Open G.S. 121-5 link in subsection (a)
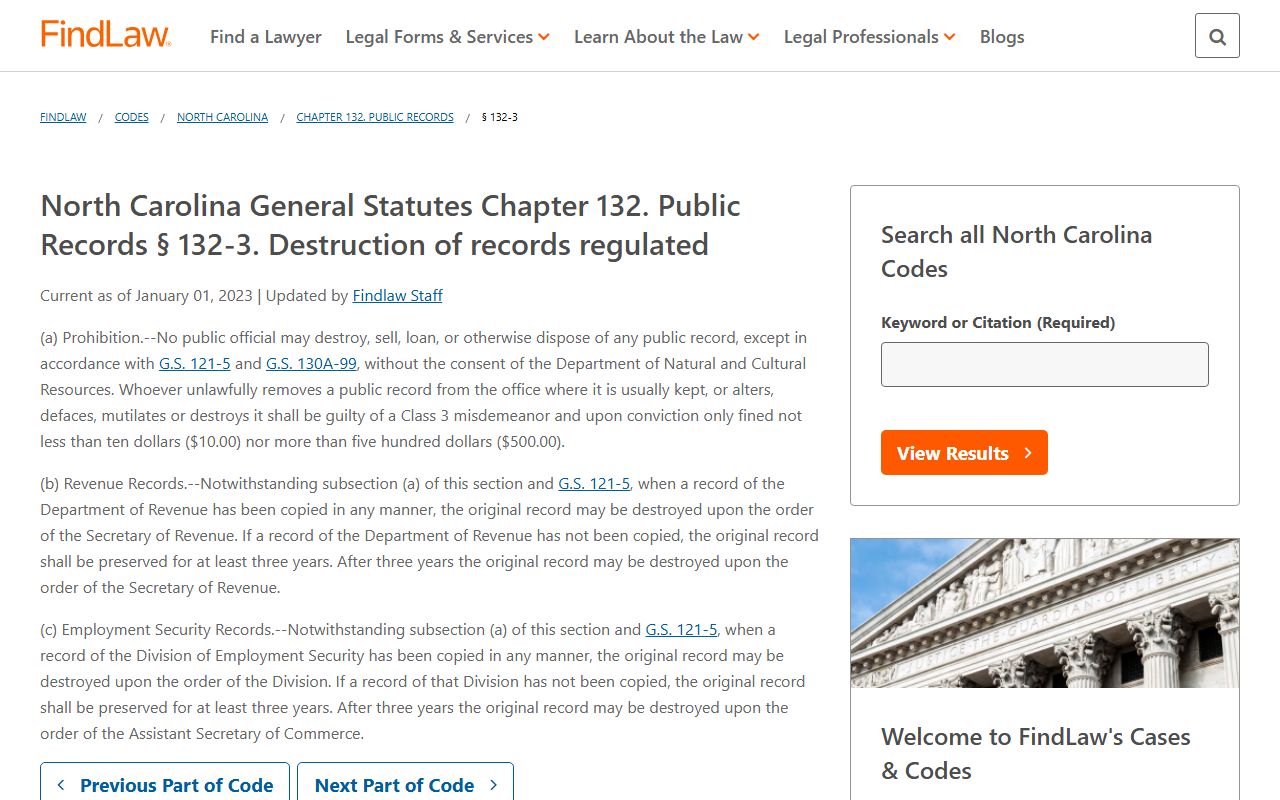 click(x=195, y=364)
